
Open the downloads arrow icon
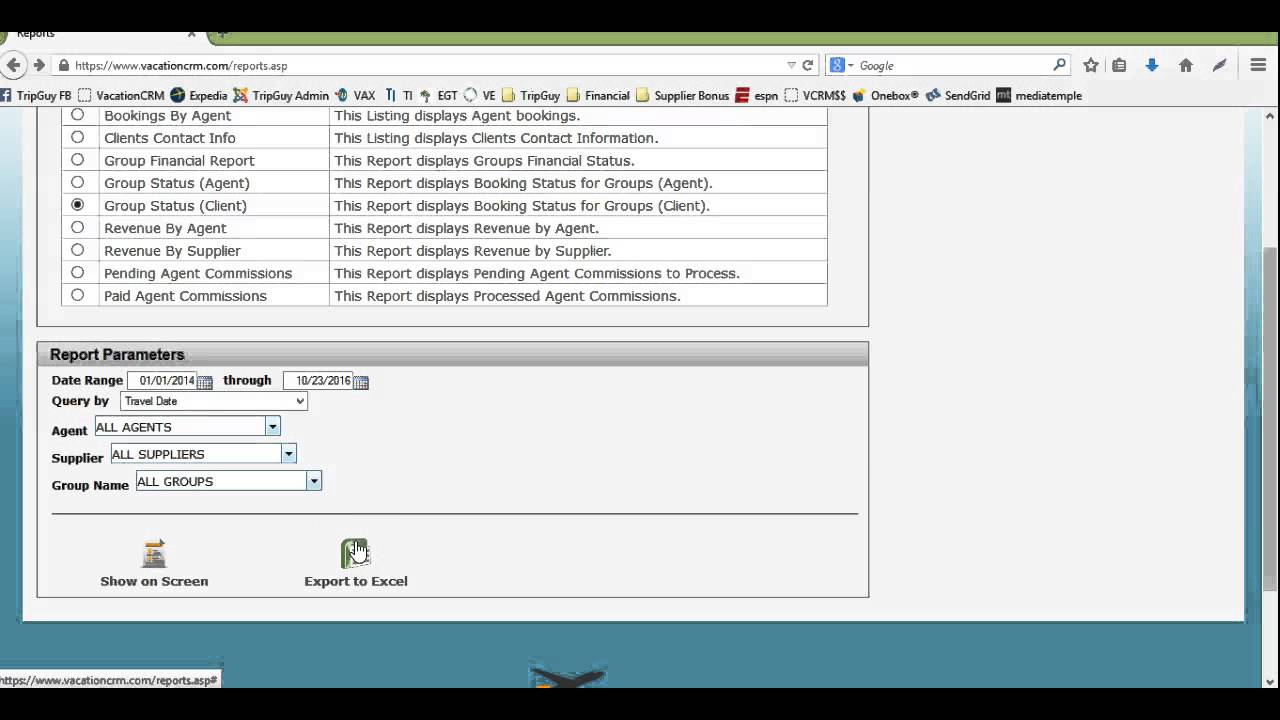(1152, 65)
